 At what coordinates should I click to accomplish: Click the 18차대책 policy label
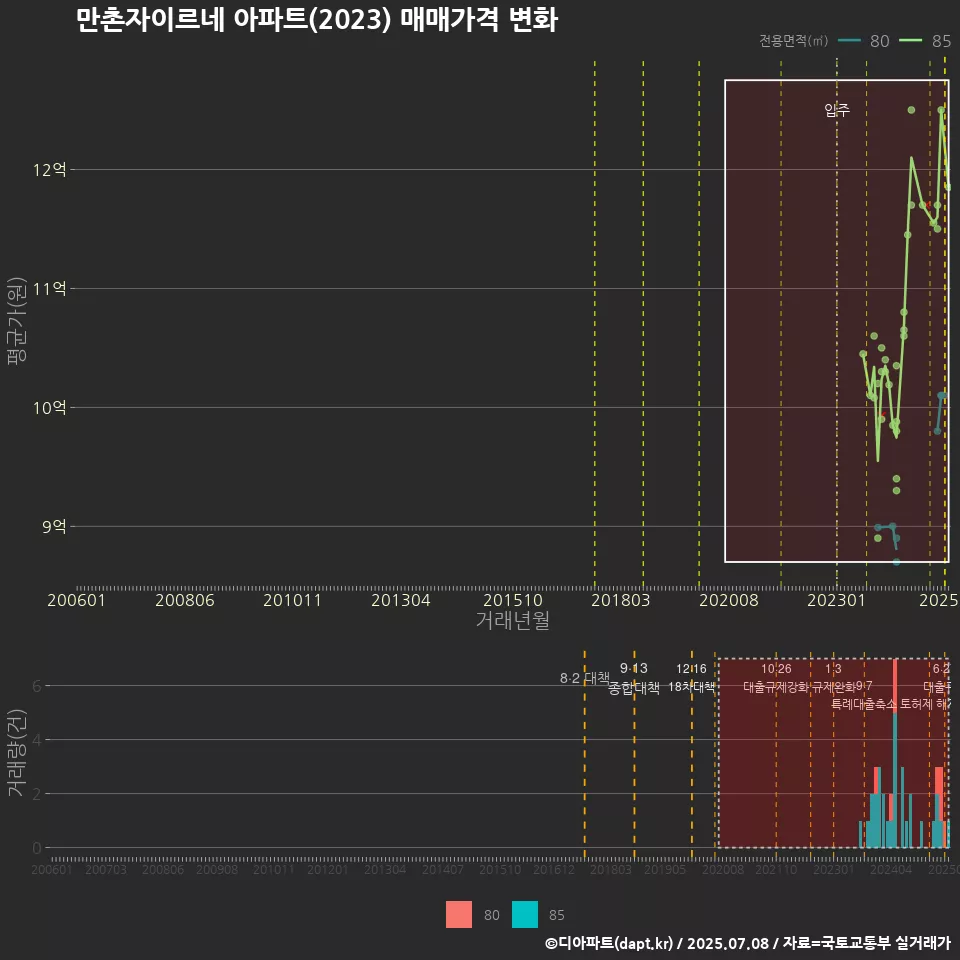pyautogui.click(x=691, y=686)
